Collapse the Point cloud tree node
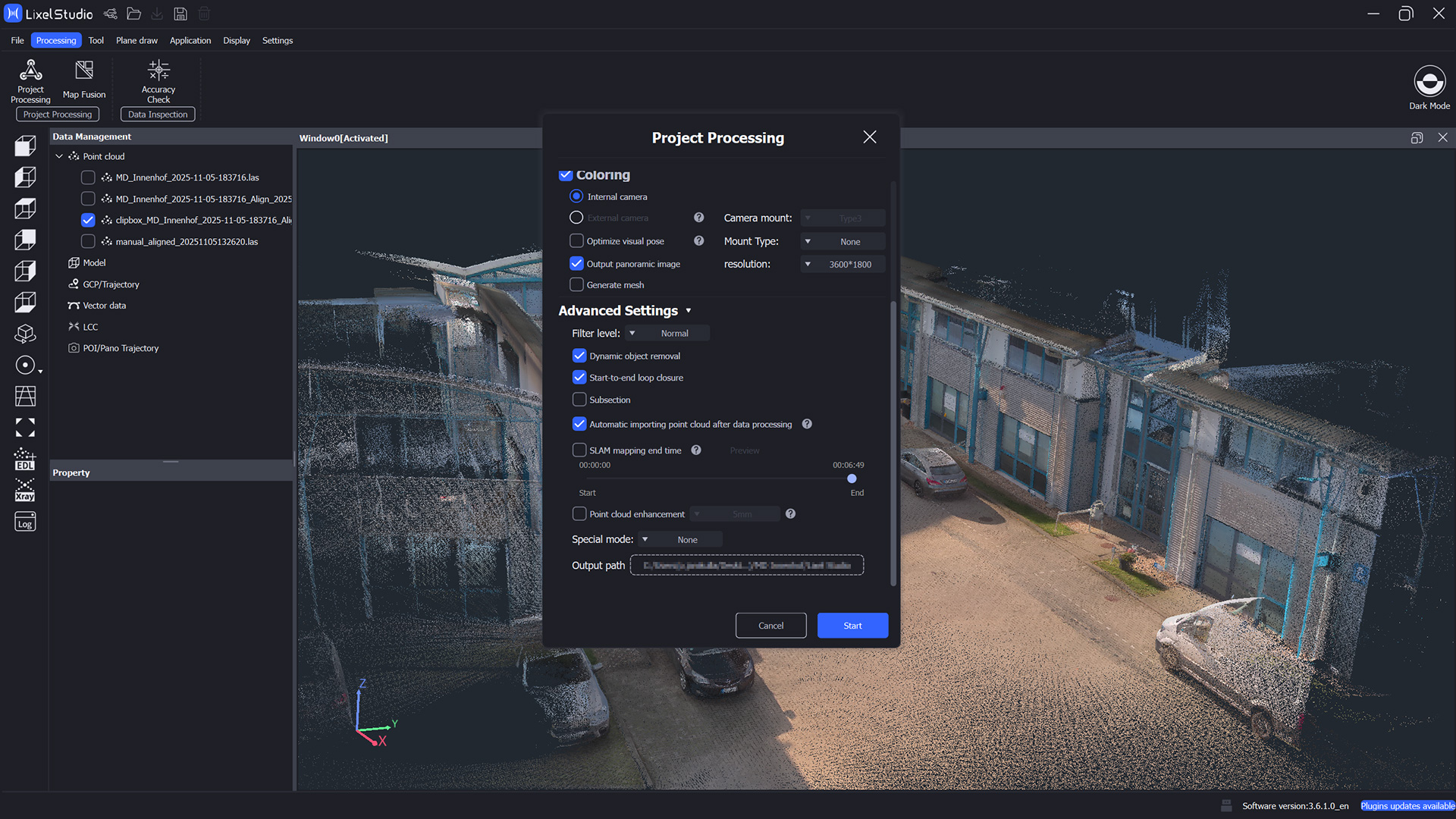Image resolution: width=1456 pixels, height=819 pixels. 59,156
